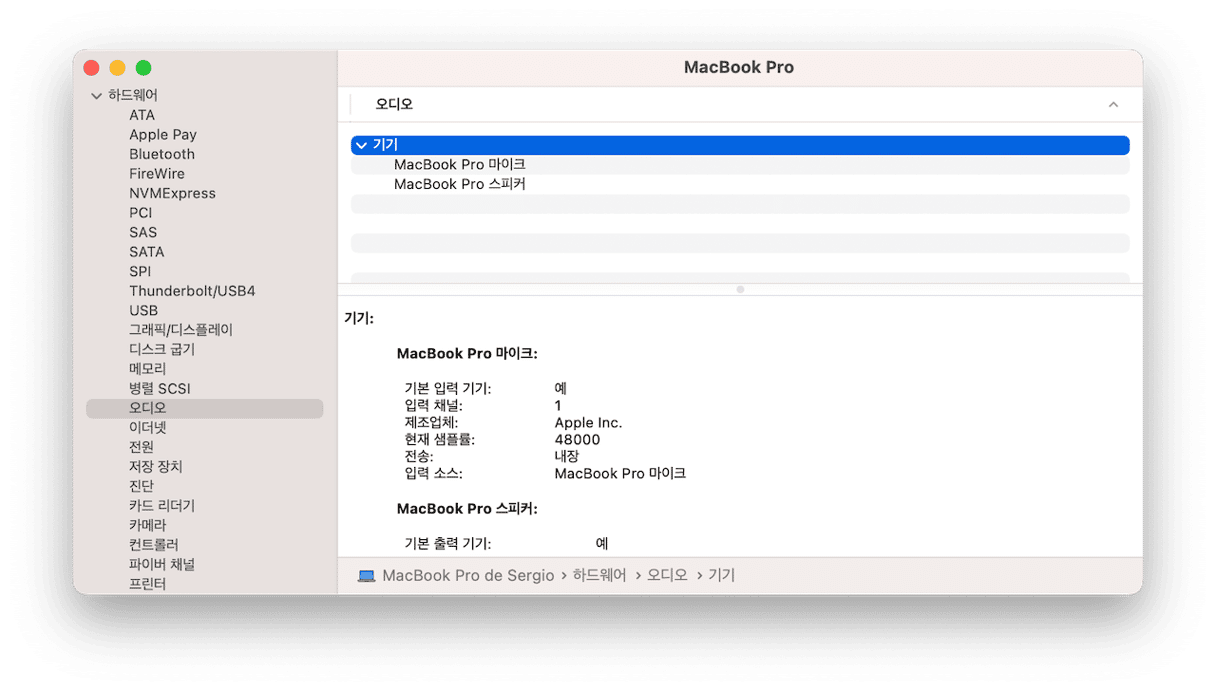Click the red close window button
This screenshot has height=691, width=1216.
(x=91, y=68)
